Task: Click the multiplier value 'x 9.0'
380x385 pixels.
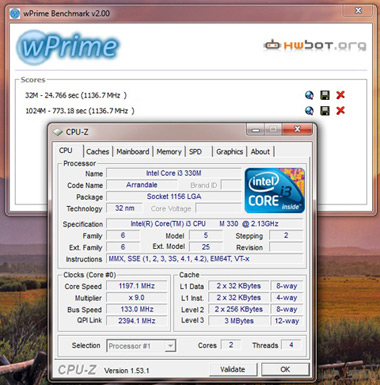Action: tap(137, 298)
